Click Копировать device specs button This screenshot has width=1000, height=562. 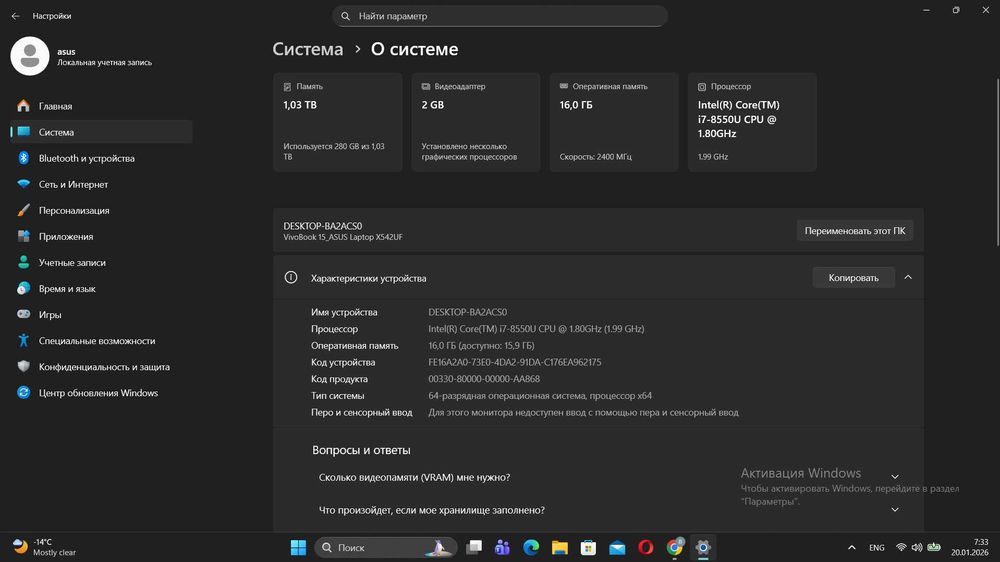(853, 277)
